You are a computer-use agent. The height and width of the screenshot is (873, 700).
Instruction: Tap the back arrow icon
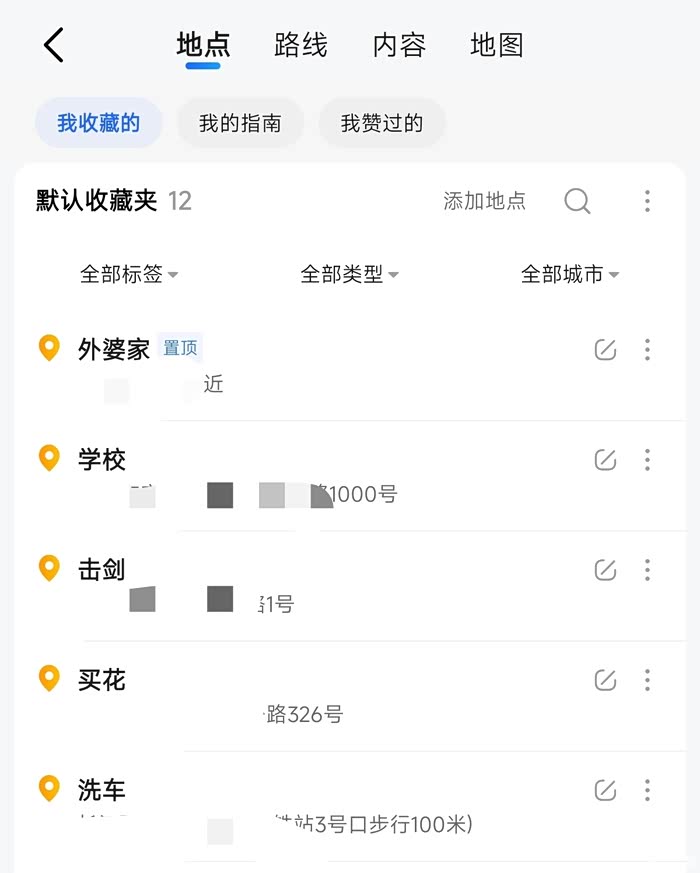point(54,45)
